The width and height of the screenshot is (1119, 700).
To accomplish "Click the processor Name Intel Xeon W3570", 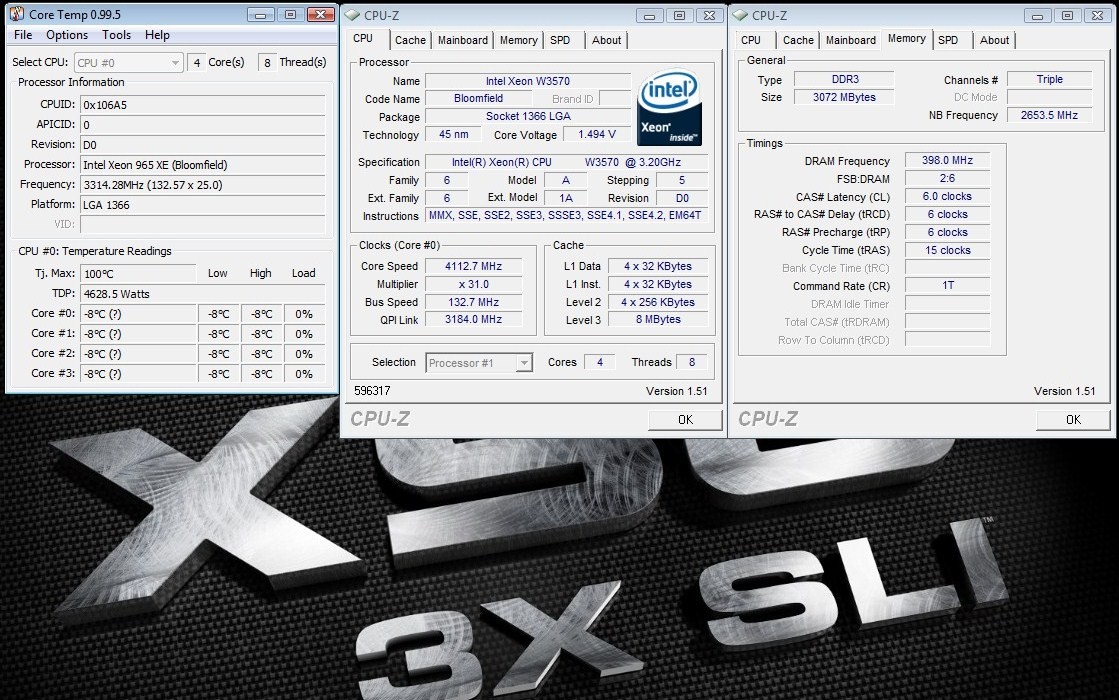I will click(x=528, y=81).
